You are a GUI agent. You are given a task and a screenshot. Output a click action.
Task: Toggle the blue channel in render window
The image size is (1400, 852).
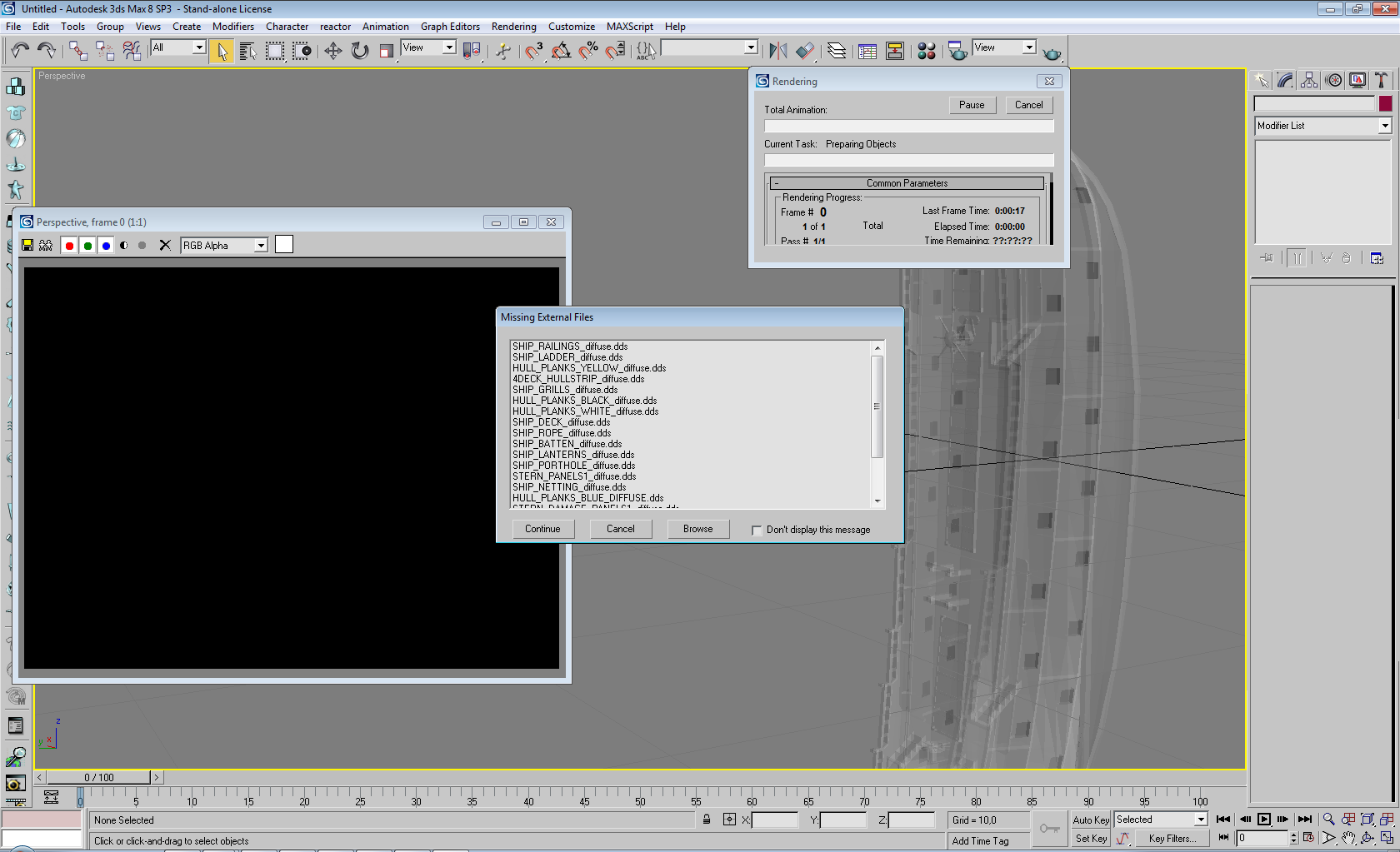click(x=106, y=246)
